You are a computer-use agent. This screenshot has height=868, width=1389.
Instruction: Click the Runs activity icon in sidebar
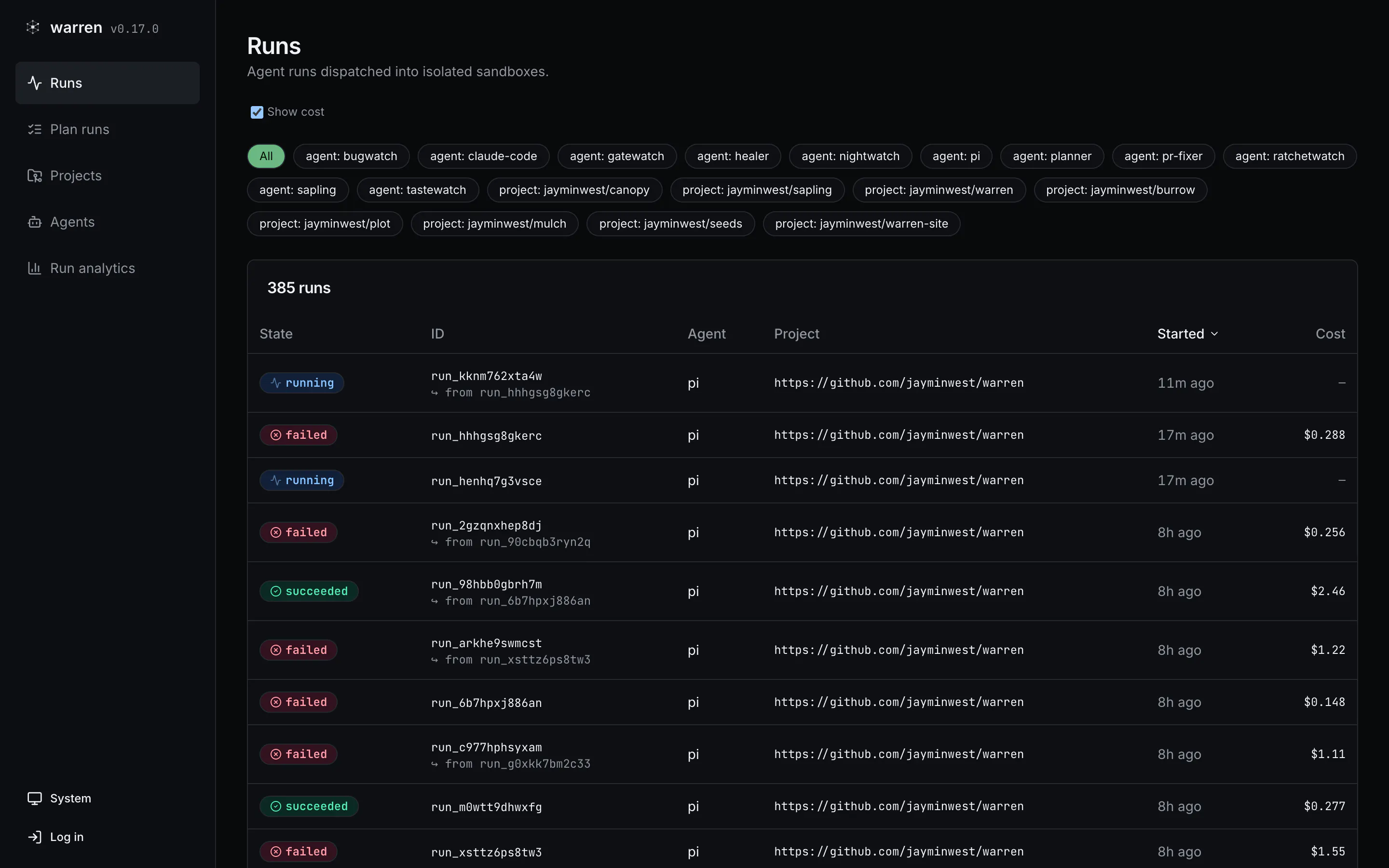[35, 82]
